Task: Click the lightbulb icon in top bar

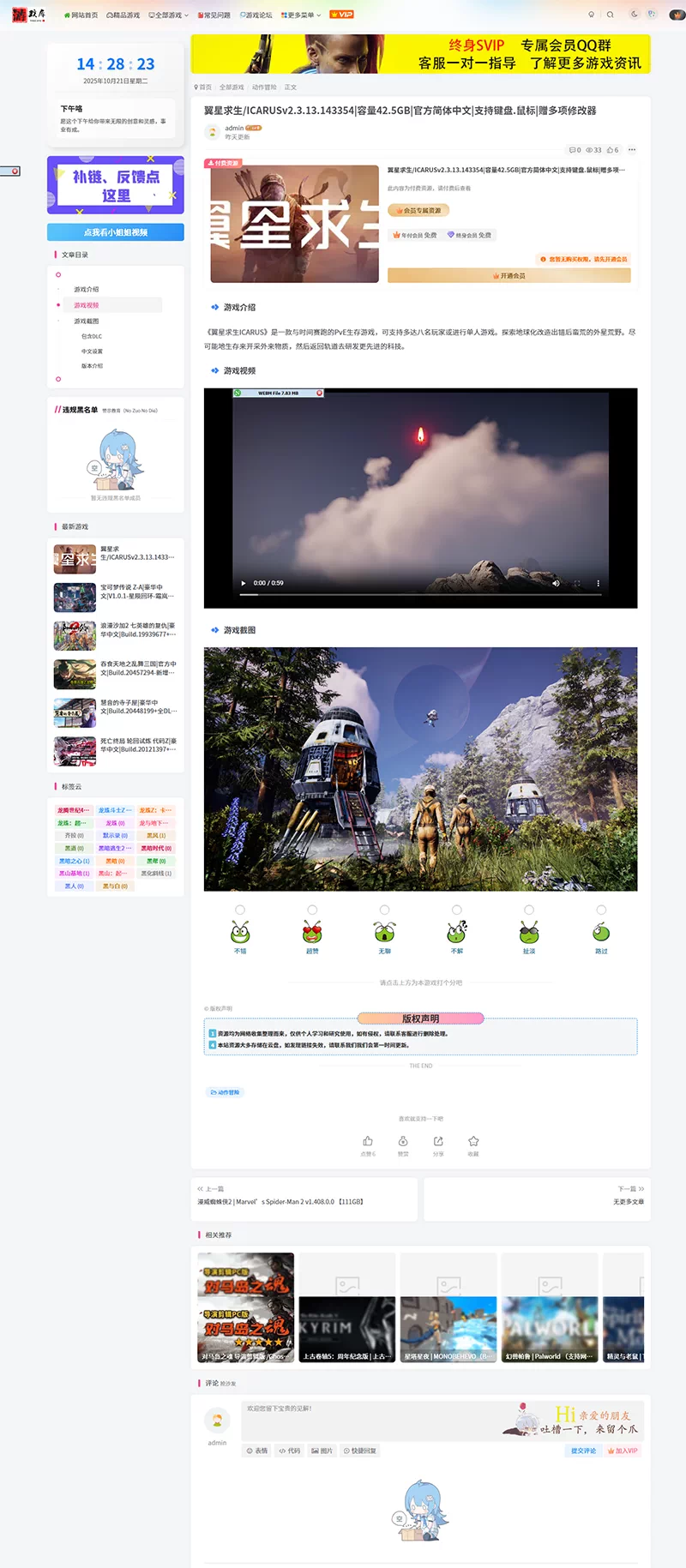Action: coord(591,15)
